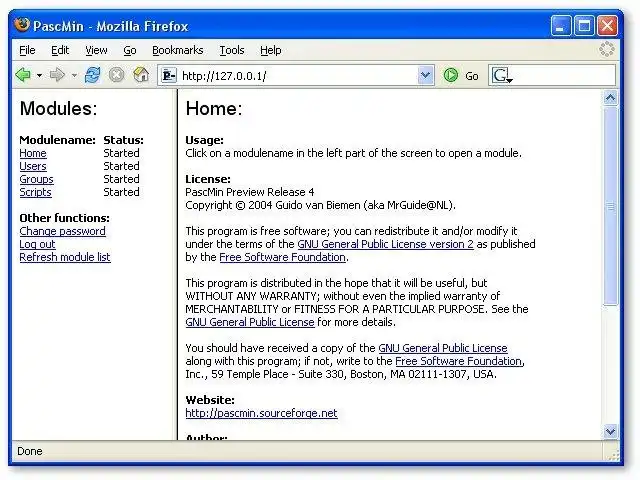The image size is (640, 480).
Task: Click the site favicon in address bar
Action: (x=168, y=76)
